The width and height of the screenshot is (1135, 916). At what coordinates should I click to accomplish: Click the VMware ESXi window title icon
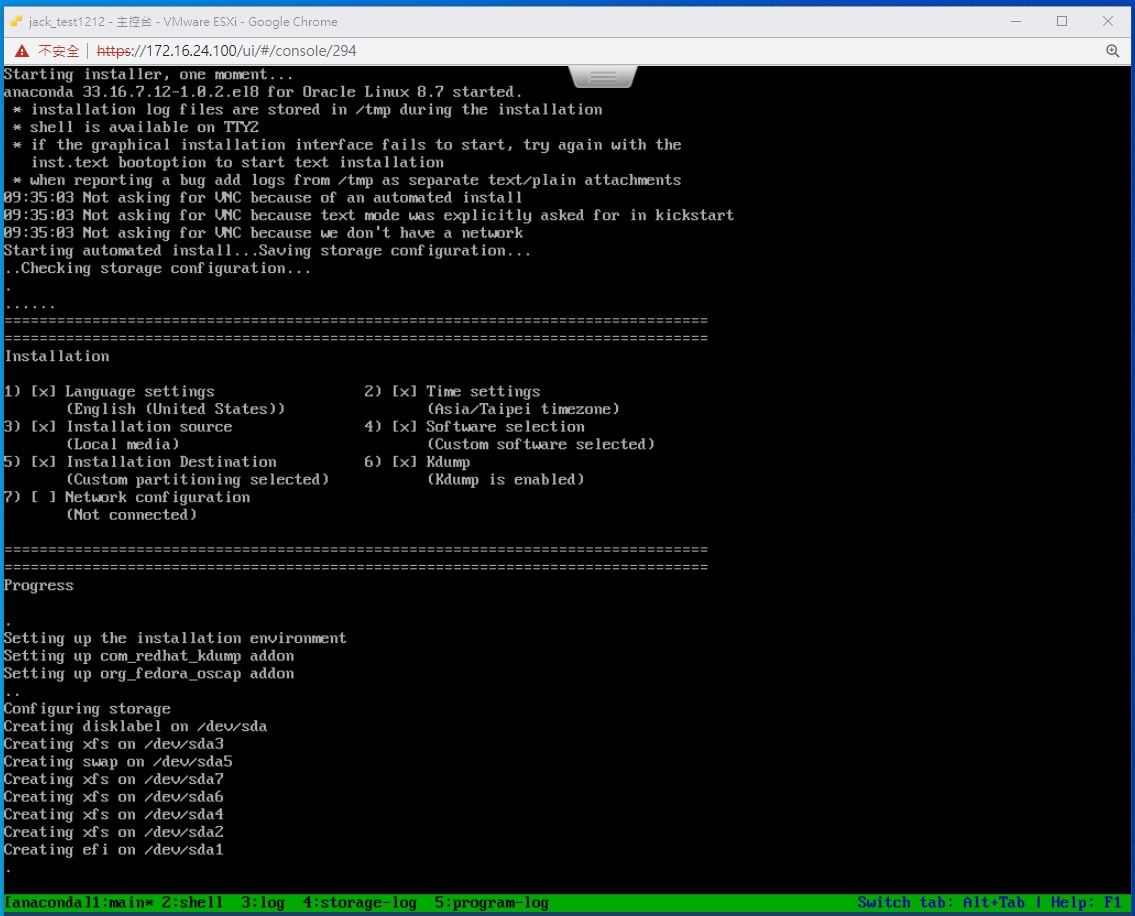click(16, 21)
